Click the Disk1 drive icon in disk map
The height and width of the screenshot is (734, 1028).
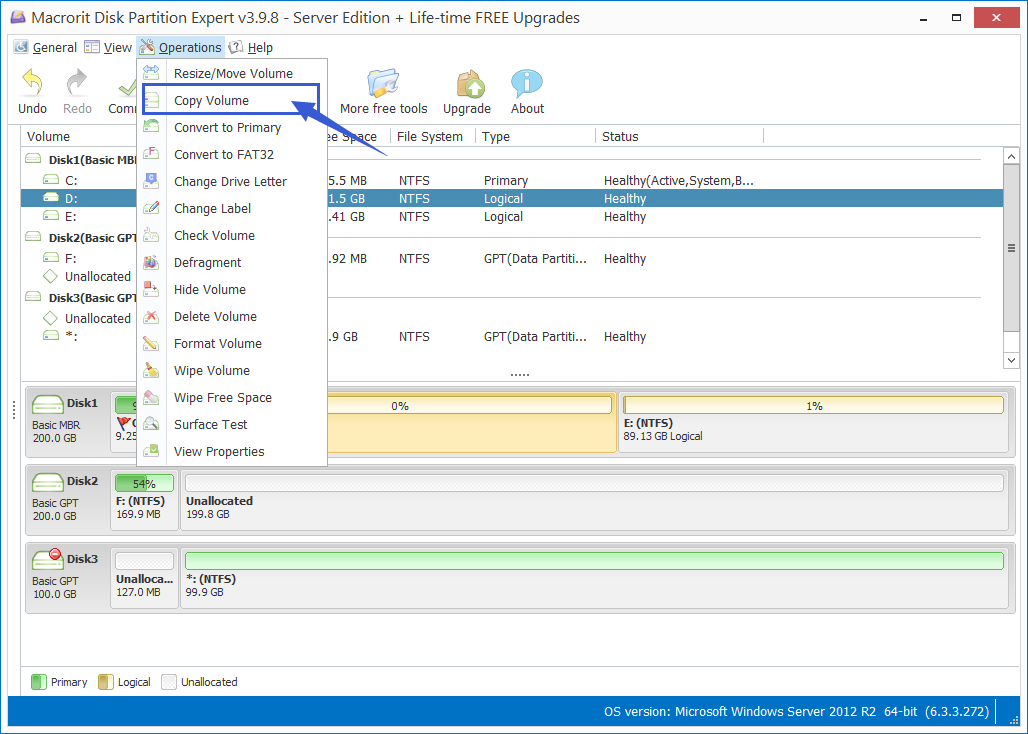point(47,404)
